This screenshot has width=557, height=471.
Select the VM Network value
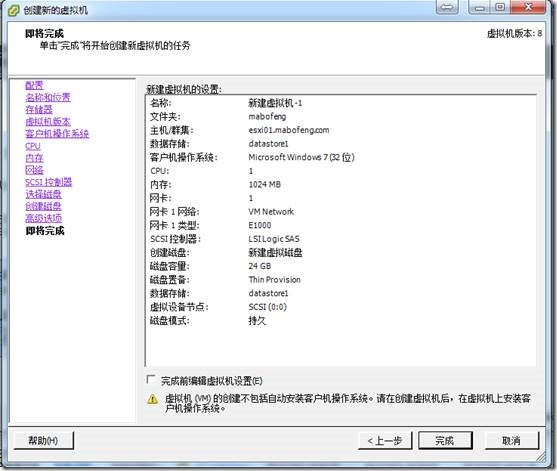(x=271, y=212)
